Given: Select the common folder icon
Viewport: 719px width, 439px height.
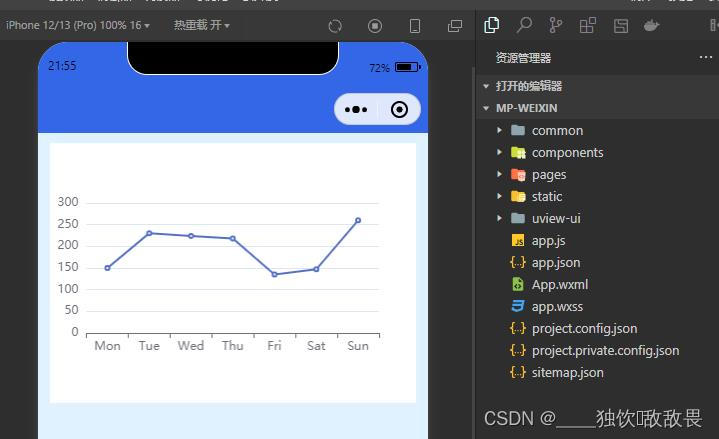Looking at the screenshot, I should 518,130.
